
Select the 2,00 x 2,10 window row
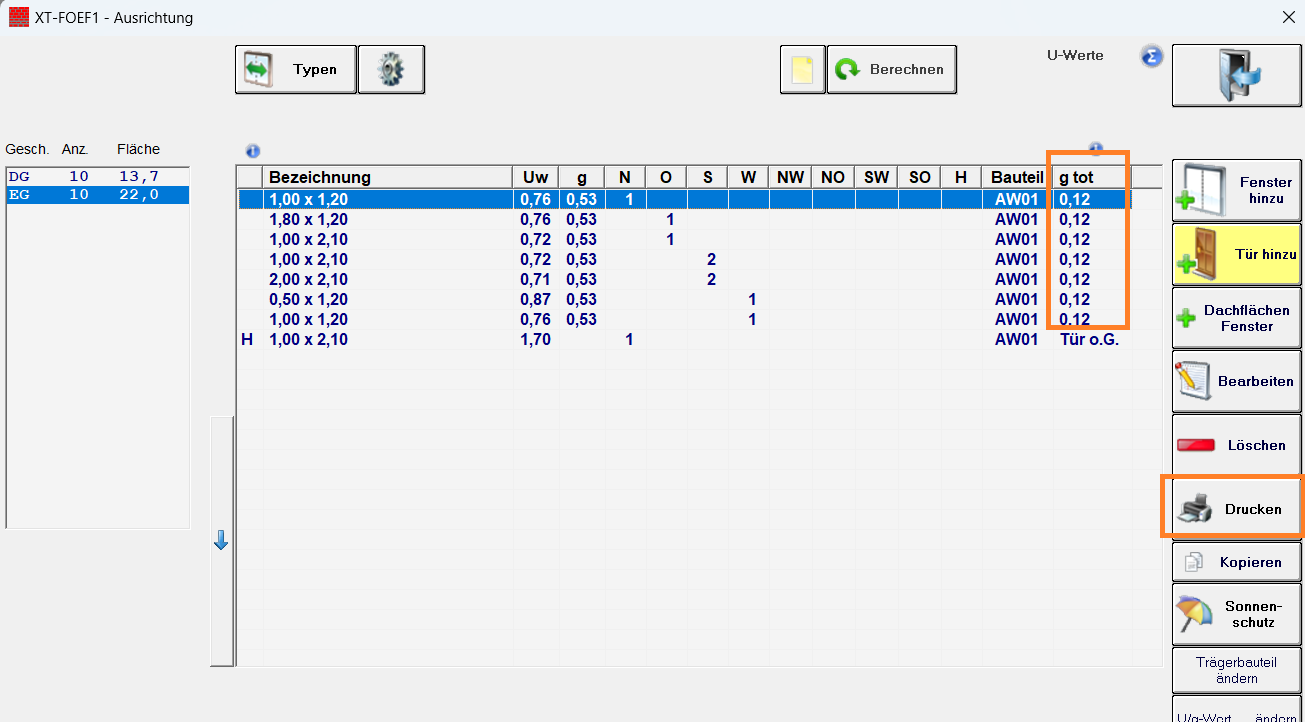pyautogui.click(x=309, y=279)
